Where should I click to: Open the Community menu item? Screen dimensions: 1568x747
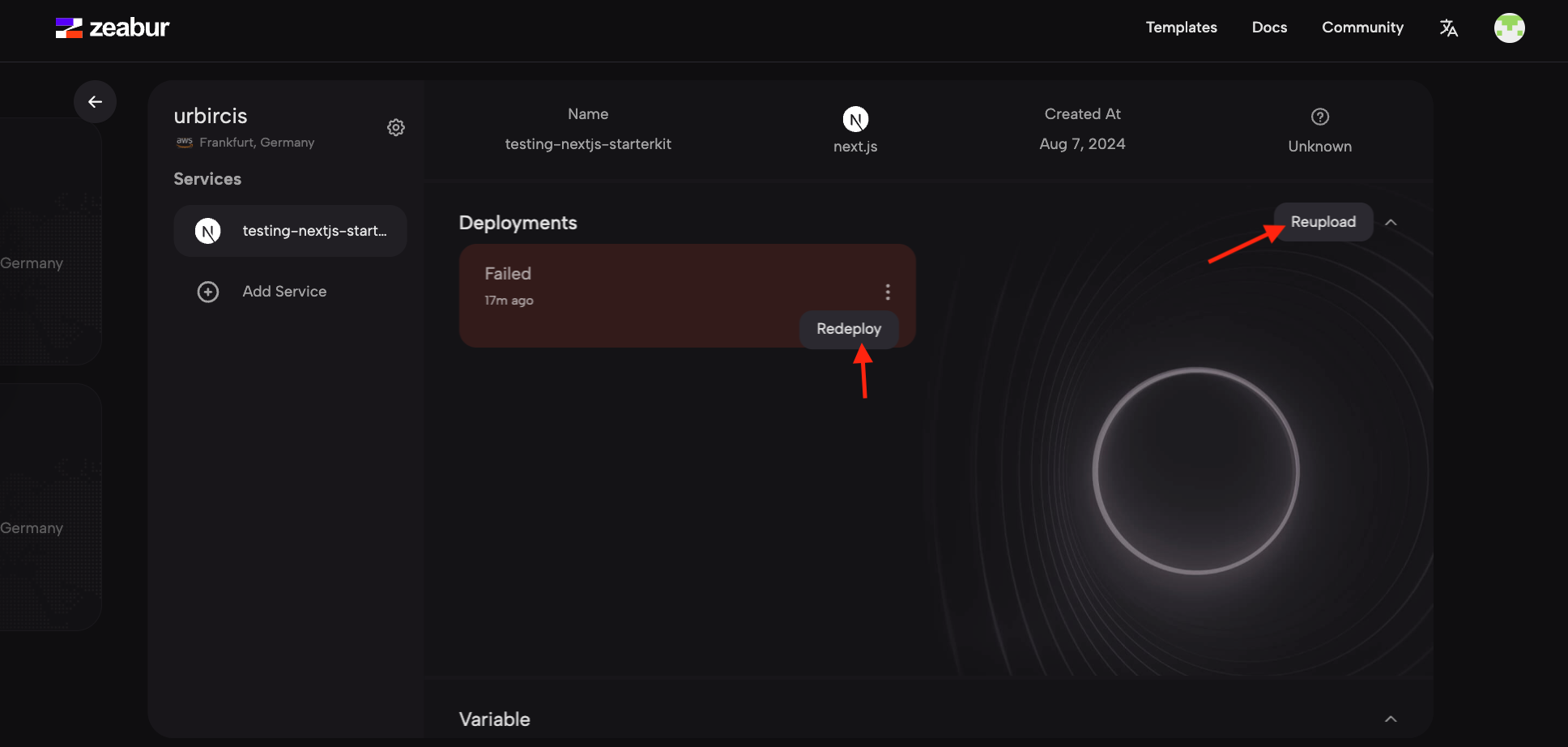point(1362,28)
